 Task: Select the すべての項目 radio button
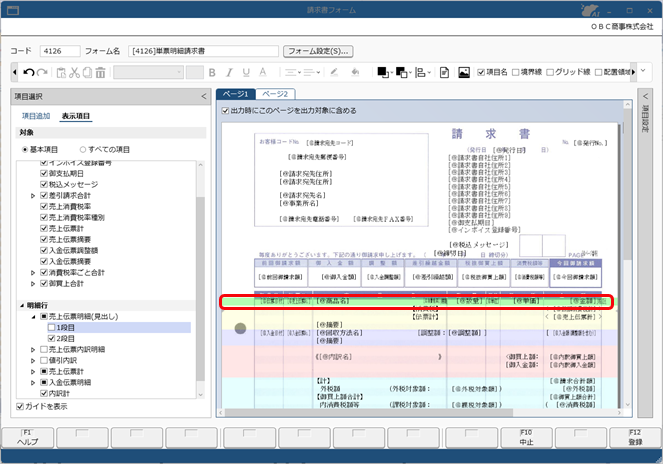coord(83,149)
